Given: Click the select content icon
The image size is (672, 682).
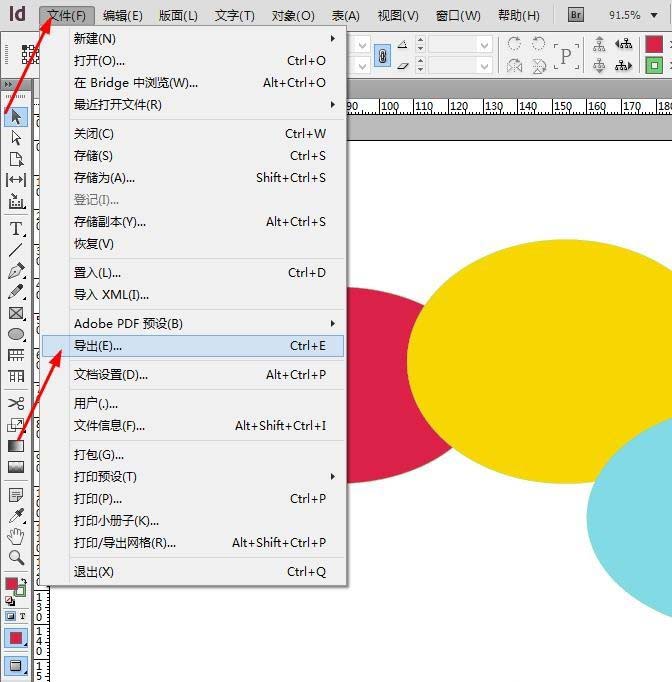Looking at the screenshot, I should coord(599,66).
